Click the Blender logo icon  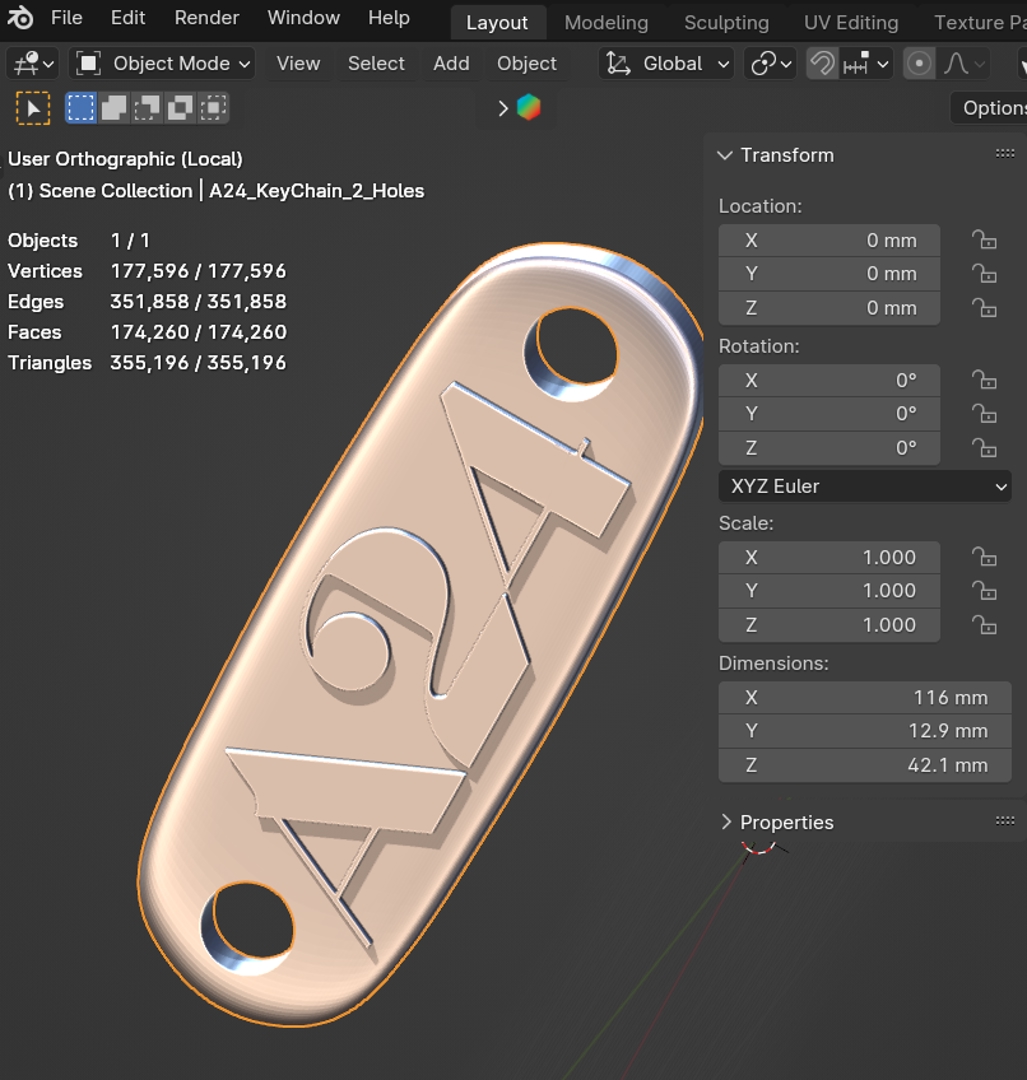pos(20,18)
